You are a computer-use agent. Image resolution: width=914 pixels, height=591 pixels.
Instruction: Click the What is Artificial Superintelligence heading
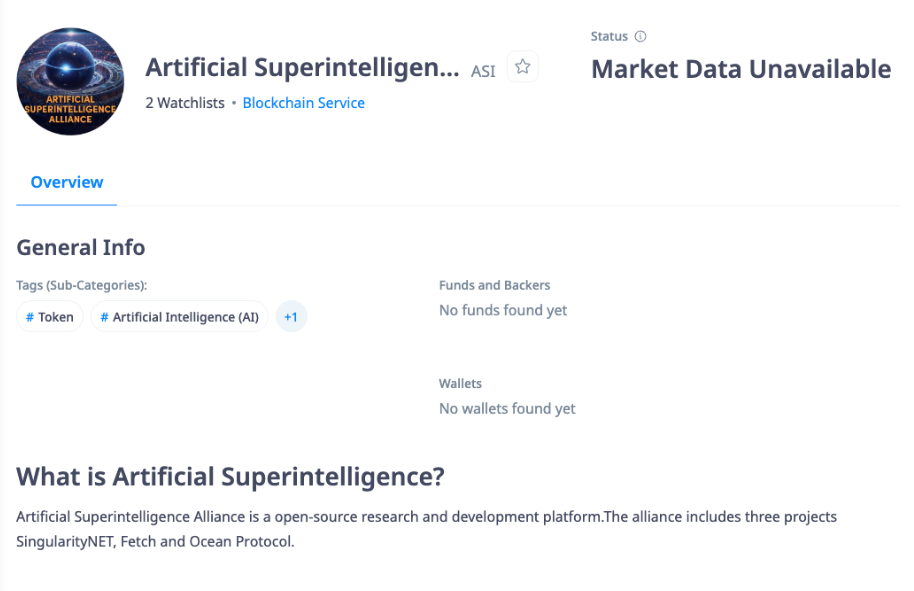pyautogui.click(x=230, y=477)
